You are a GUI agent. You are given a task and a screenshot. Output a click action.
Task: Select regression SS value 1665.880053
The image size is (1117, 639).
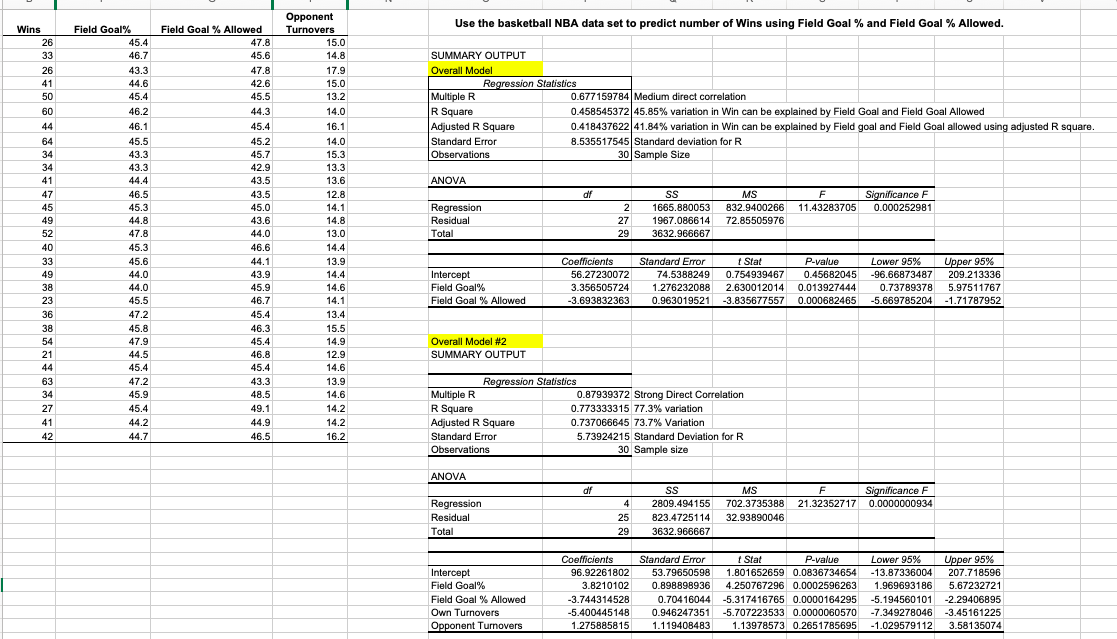coord(681,208)
